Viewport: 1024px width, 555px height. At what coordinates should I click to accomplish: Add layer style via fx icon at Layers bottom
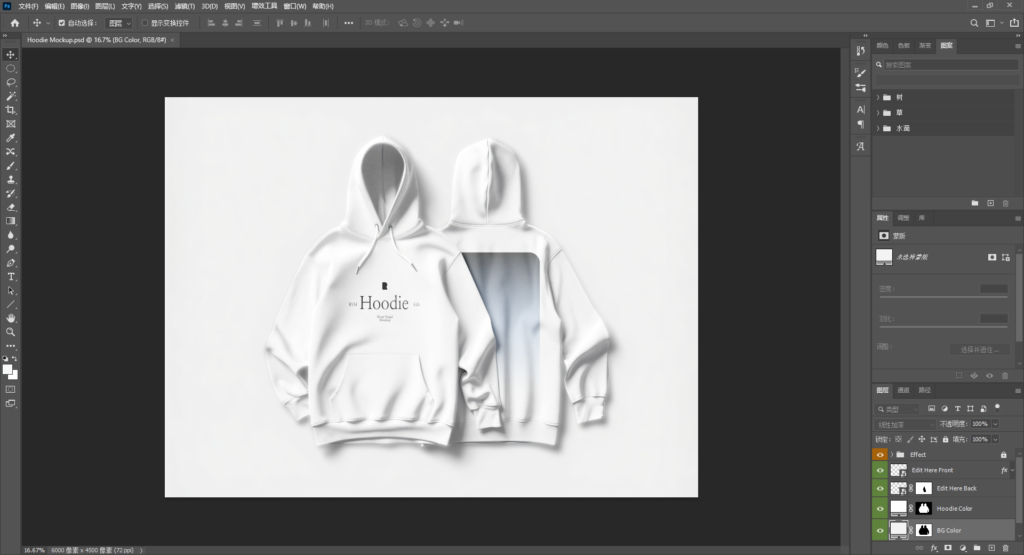934,548
